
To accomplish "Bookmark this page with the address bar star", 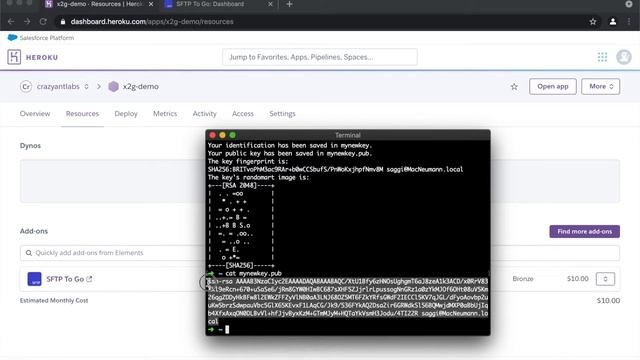I will [x=593, y=22].
